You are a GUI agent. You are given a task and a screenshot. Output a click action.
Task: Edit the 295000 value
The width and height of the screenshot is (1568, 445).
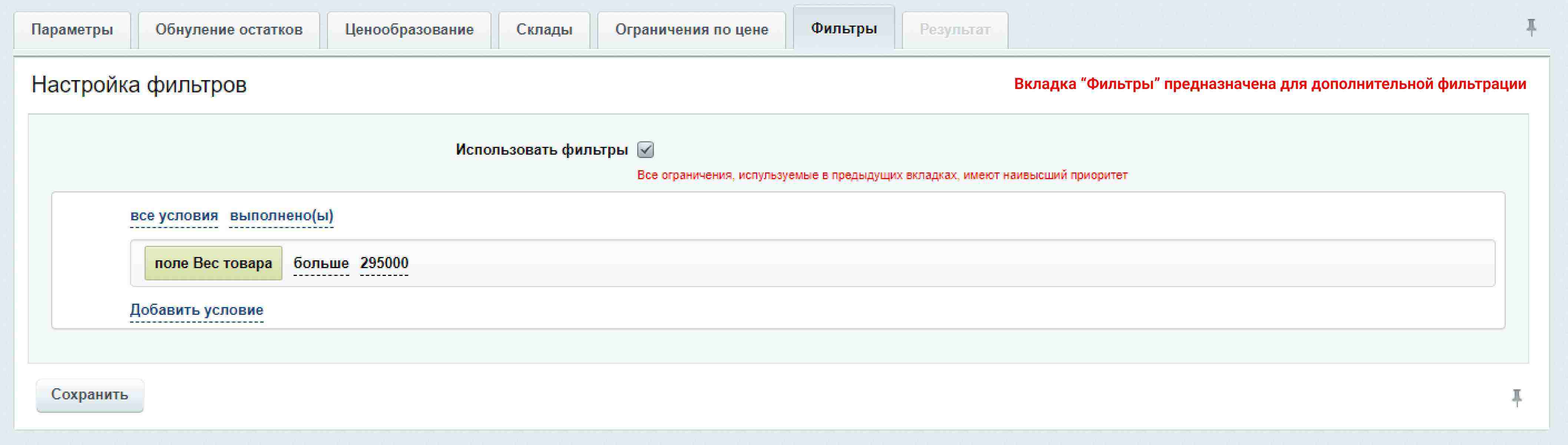384,264
